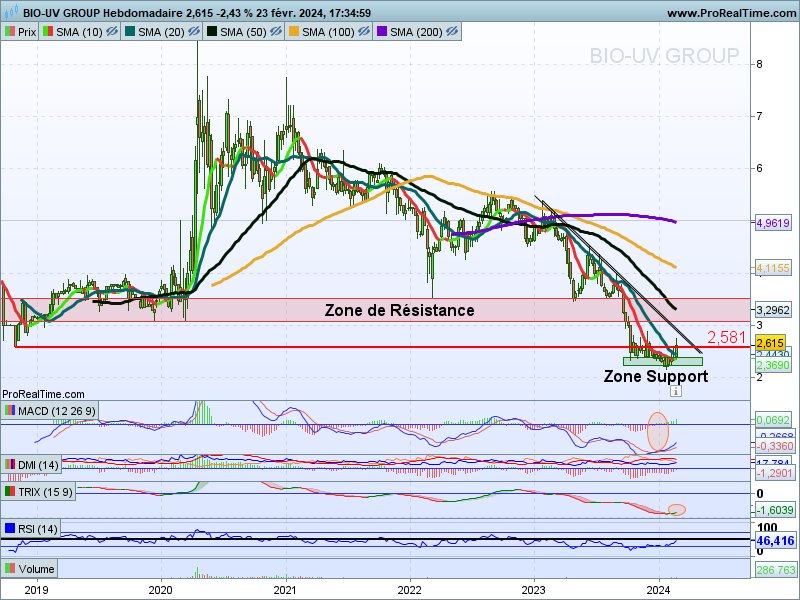Click the MACD value 0,0692 label
Screen dimensions: 800x600
pos(772,420)
